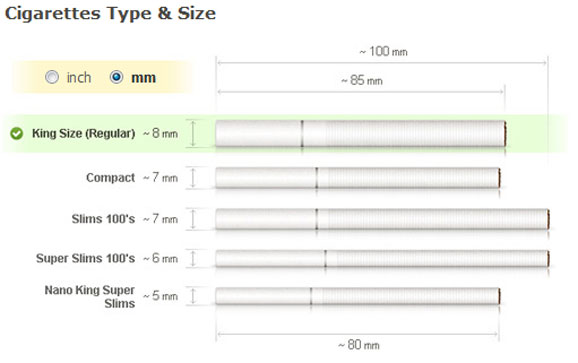
Task: Click the Cigarettes Type & Size heading
Action: (x=110, y=14)
